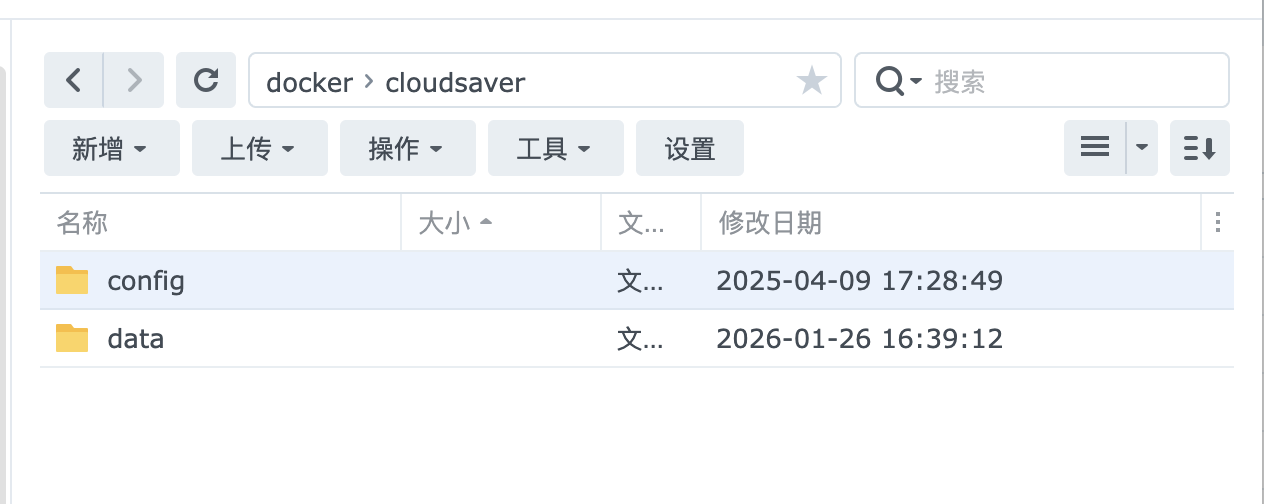Expand view mode dropdown arrow
1264x504 pixels.
(1142, 148)
